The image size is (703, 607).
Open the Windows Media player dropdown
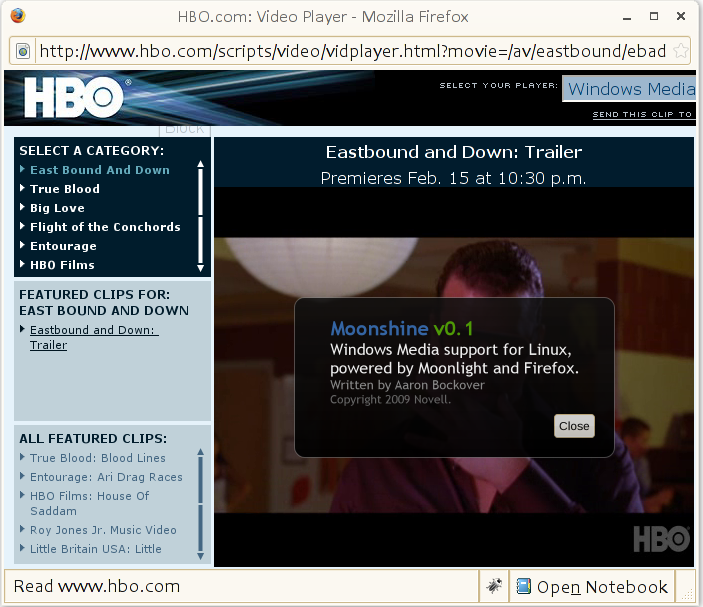point(629,89)
